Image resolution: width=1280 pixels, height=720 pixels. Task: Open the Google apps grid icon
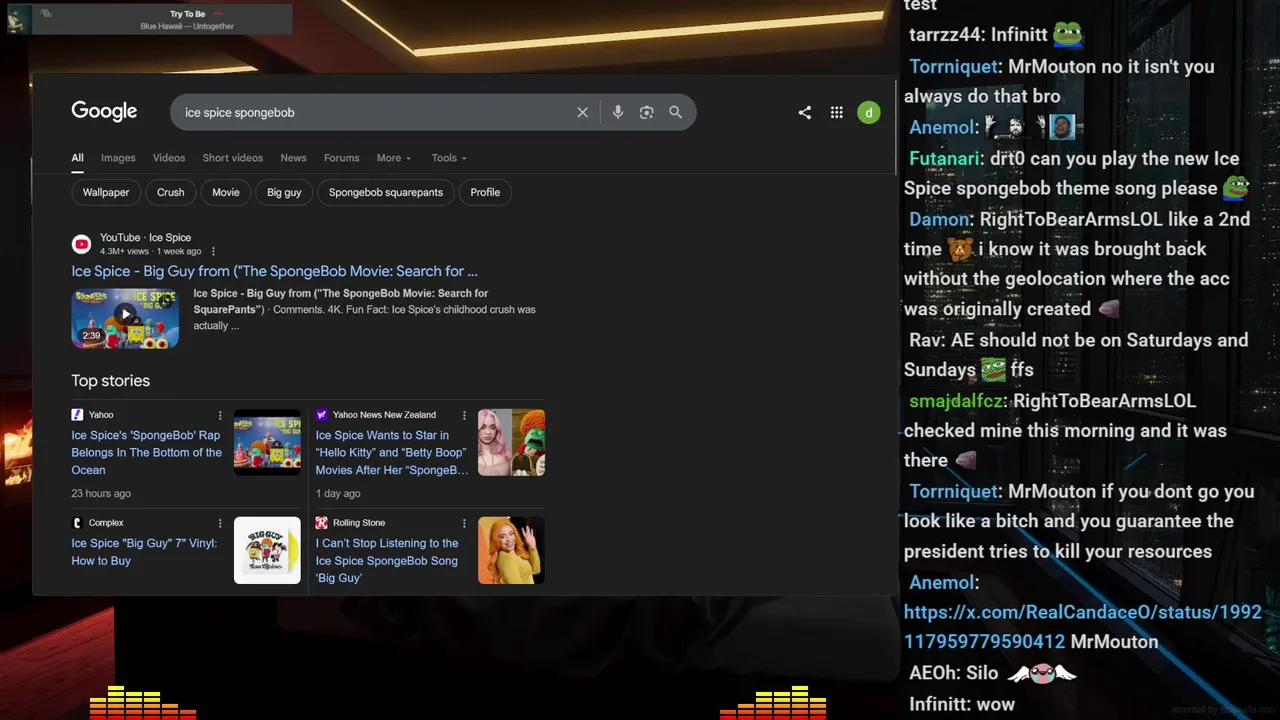pos(837,112)
